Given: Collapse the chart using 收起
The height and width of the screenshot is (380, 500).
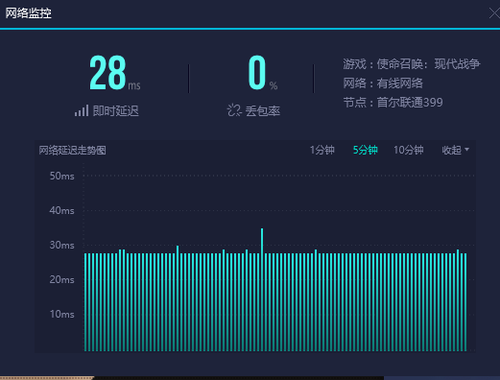Looking at the screenshot, I should point(452,150).
